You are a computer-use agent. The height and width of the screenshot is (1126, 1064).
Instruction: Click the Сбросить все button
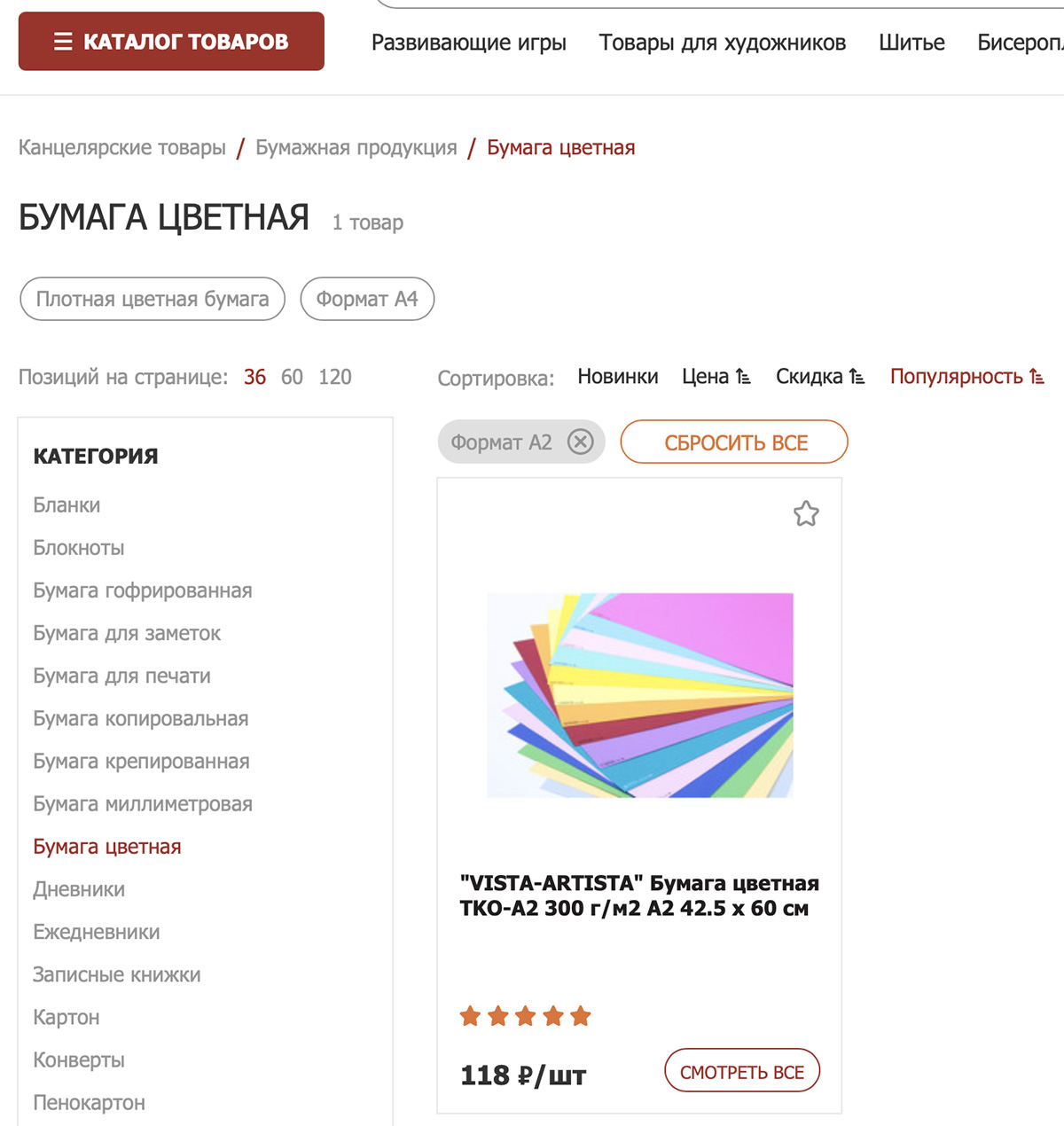[x=734, y=442]
